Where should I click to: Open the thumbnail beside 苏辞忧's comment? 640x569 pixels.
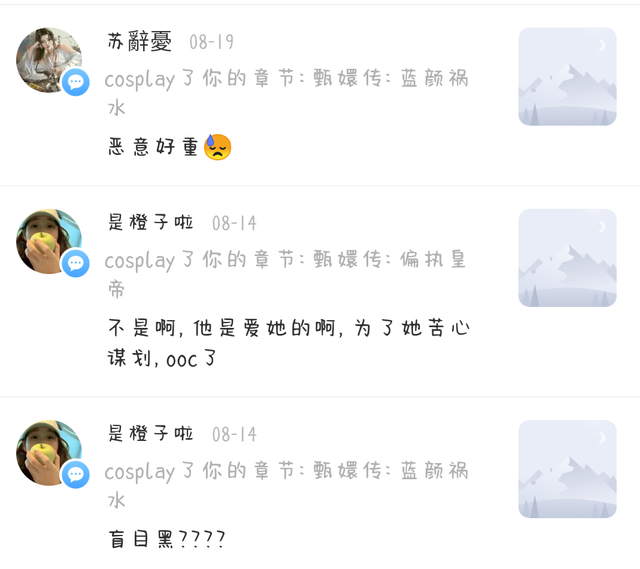click(567, 77)
